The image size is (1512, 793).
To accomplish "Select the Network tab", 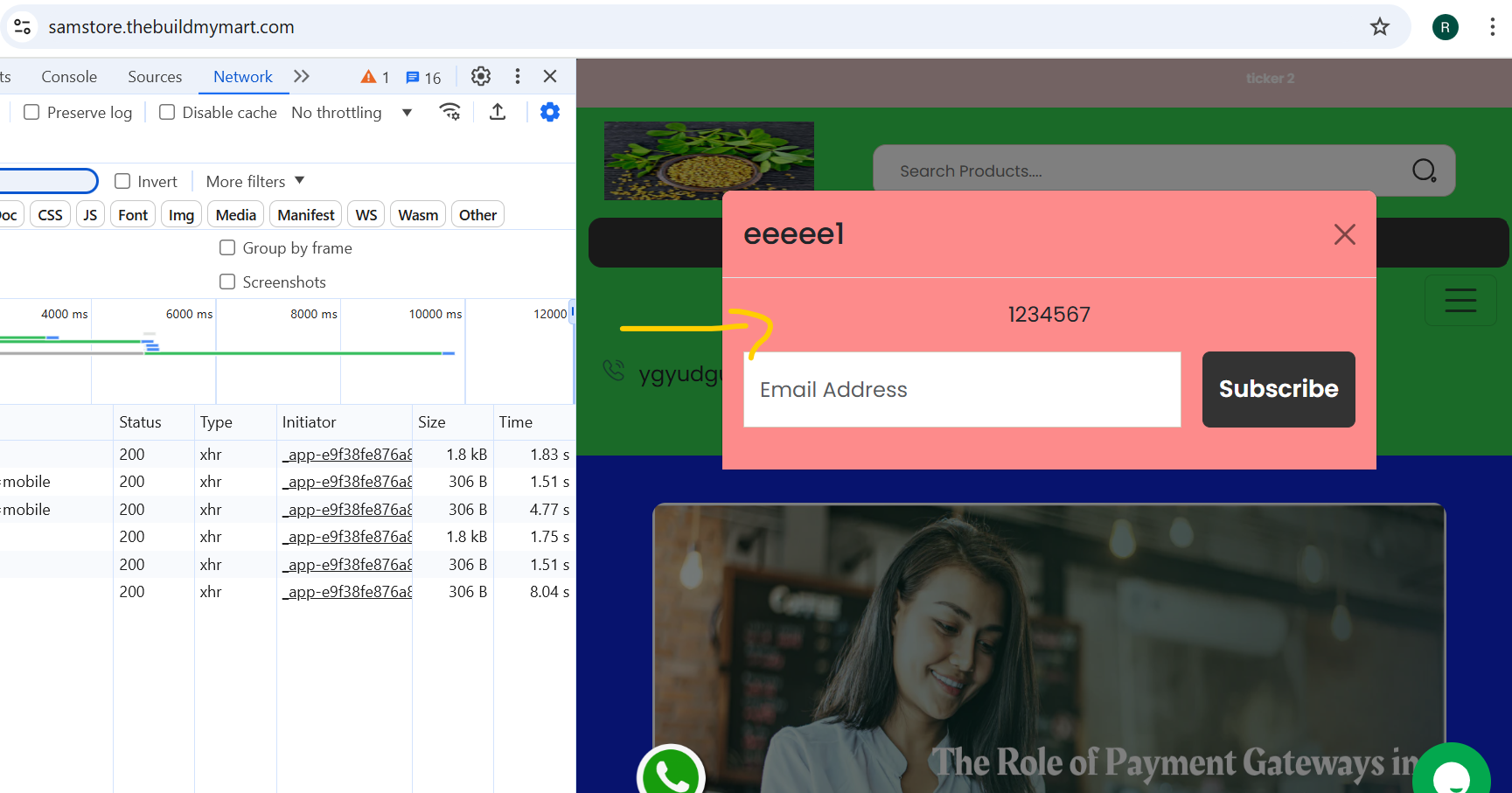I will pyautogui.click(x=243, y=77).
